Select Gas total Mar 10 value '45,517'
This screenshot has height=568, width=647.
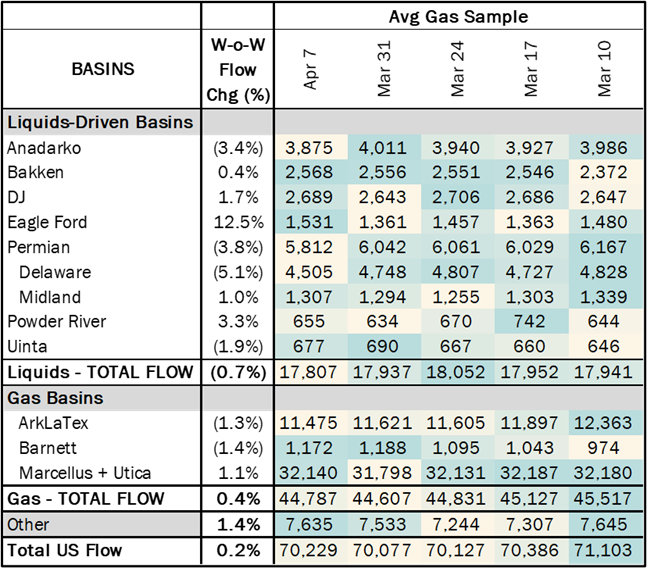tap(603, 499)
